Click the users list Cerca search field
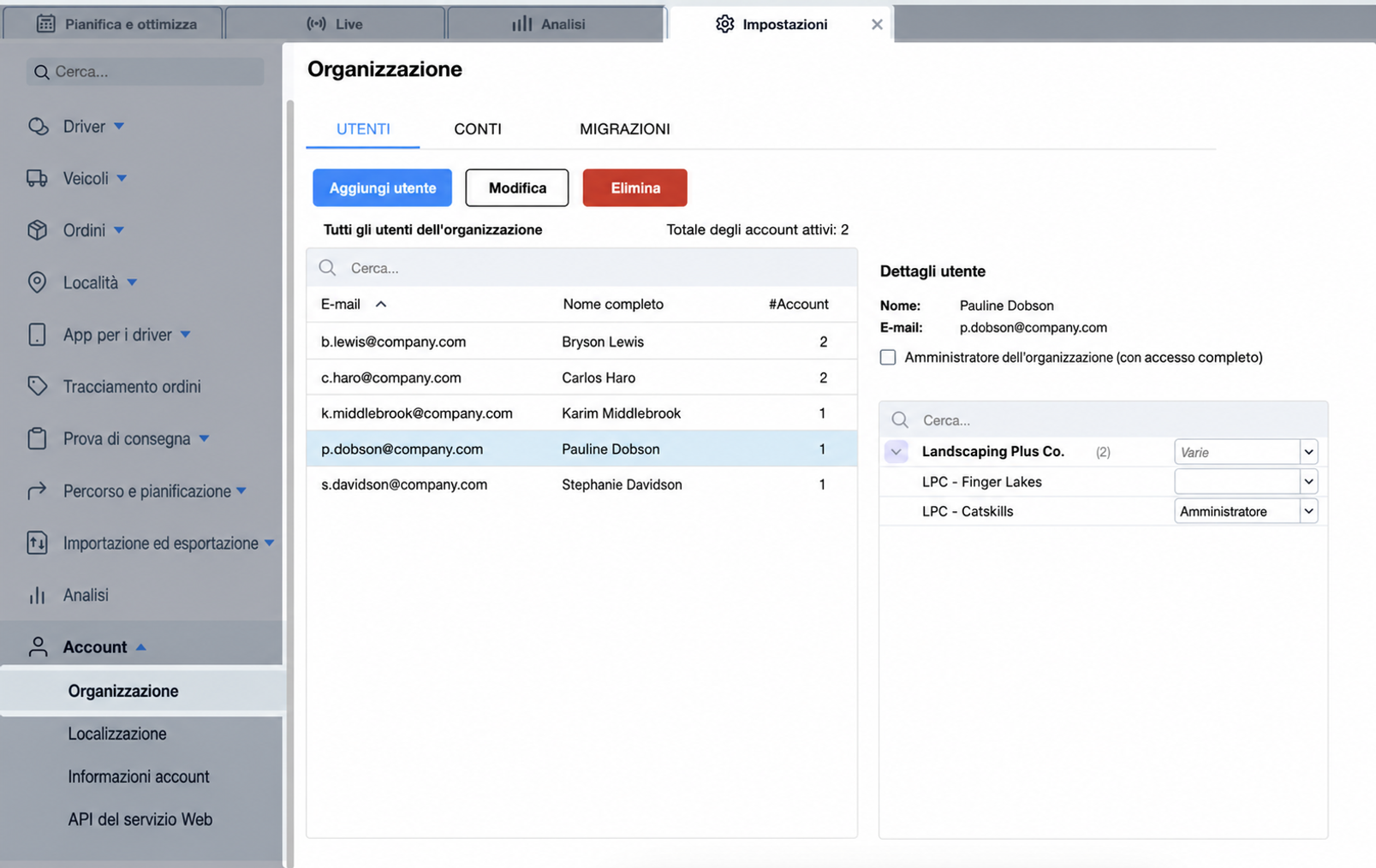Viewport: 1376px width, 868px height. point(582,268)
